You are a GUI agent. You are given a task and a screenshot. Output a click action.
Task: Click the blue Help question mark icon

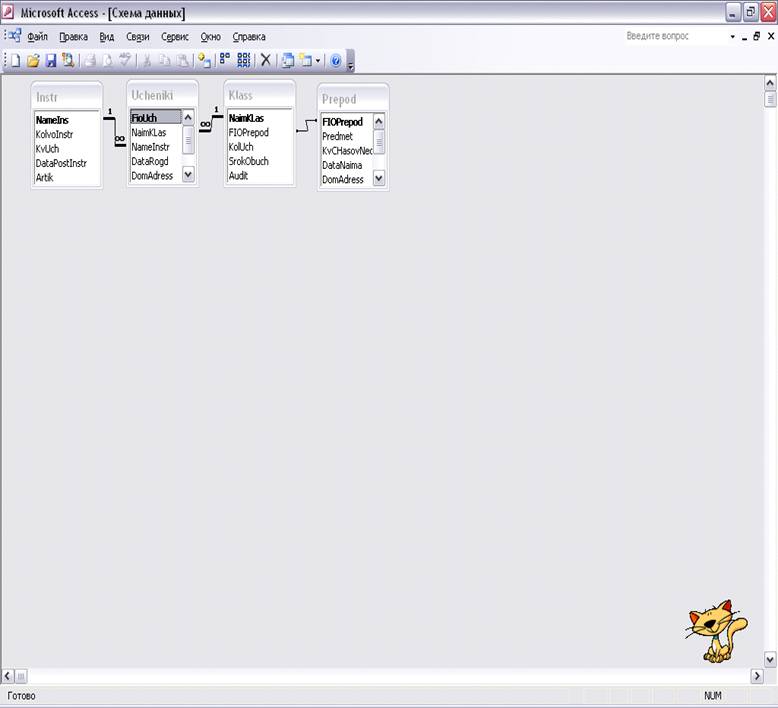(335, 61)
